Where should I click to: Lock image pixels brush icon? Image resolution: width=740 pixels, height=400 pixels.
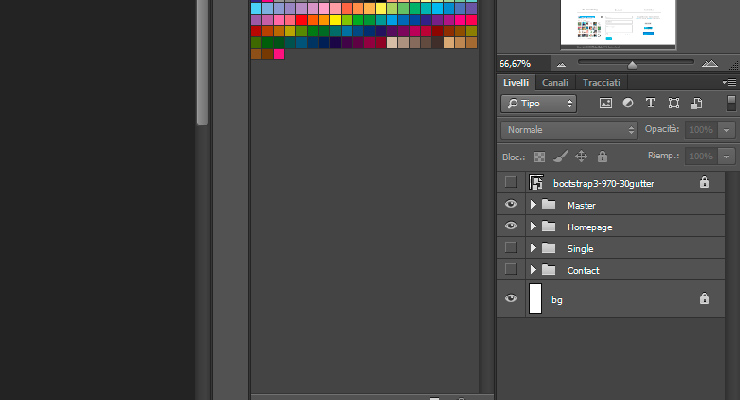(560, 156)
